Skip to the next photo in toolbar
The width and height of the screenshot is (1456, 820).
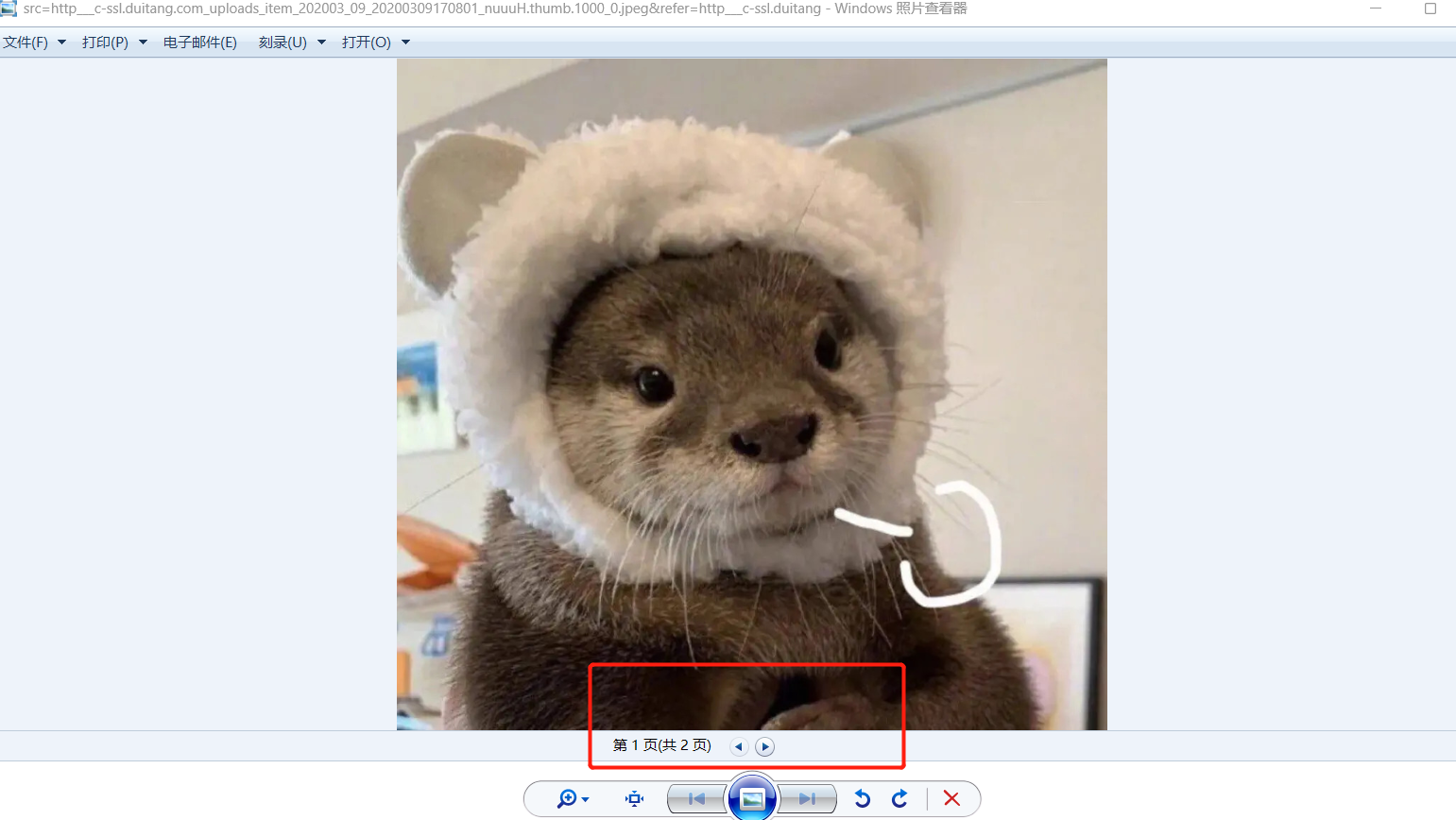pyautogui.click(x=807, y=799)
